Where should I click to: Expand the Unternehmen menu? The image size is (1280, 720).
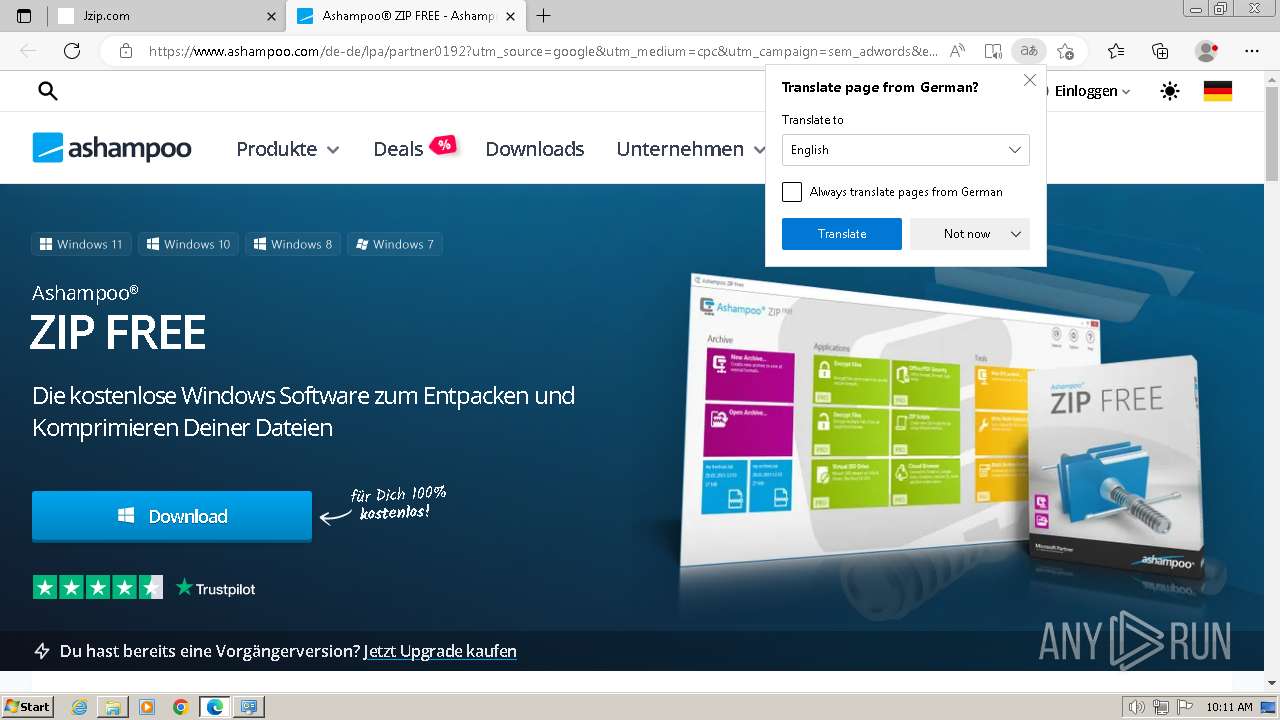(693, 149)
